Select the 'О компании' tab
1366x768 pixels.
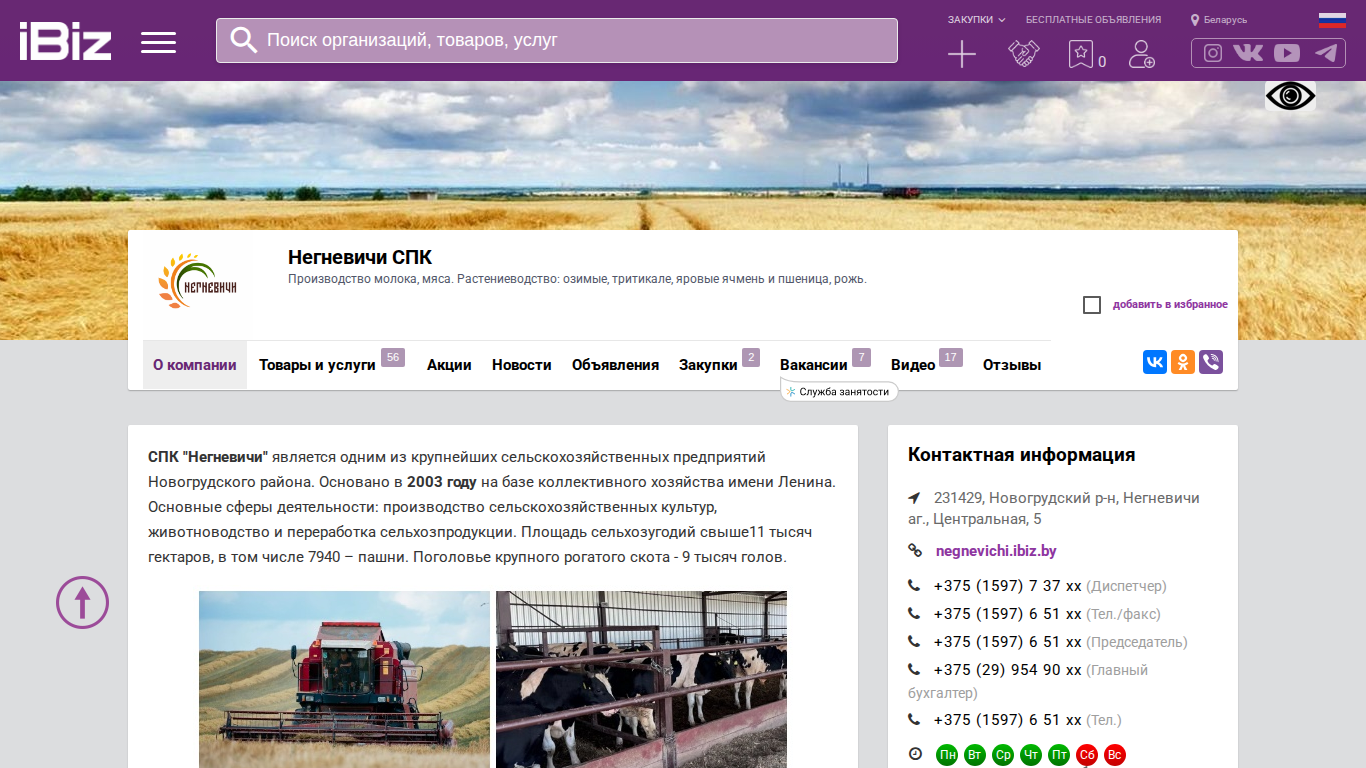pyautogui.click(x=195, y=365)
